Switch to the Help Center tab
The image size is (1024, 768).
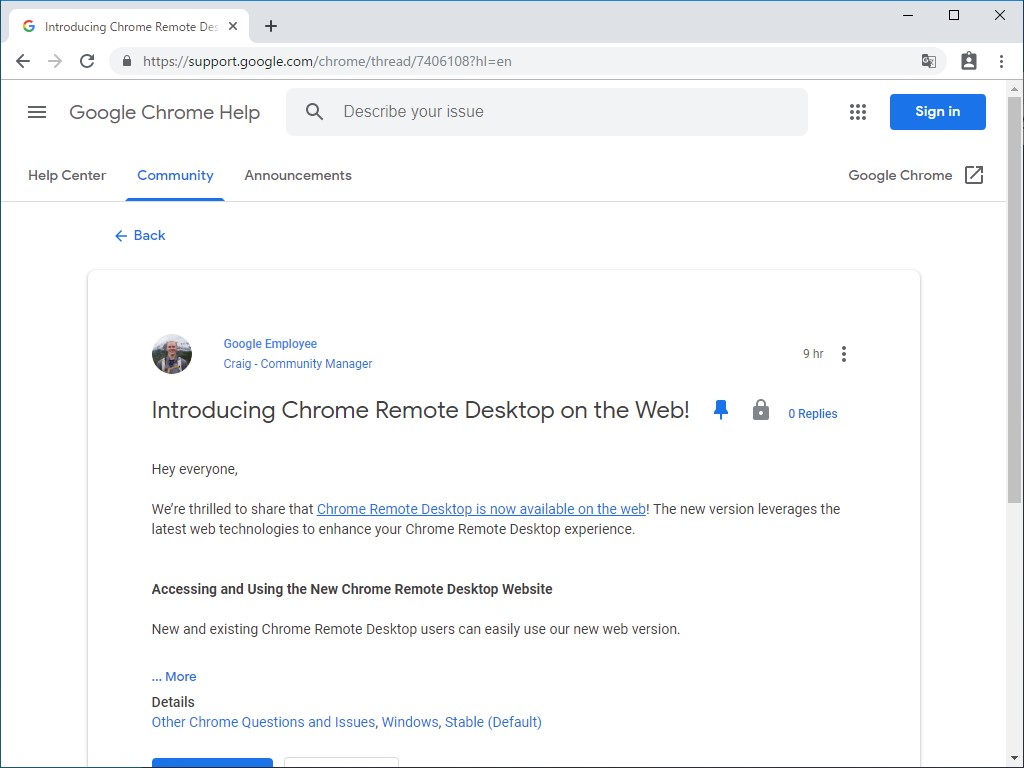point(67,175)
